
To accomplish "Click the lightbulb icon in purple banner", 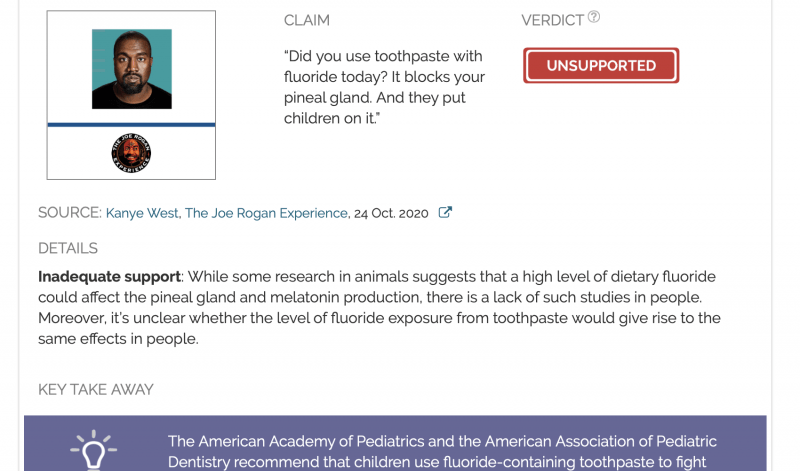I will [93, 450].
